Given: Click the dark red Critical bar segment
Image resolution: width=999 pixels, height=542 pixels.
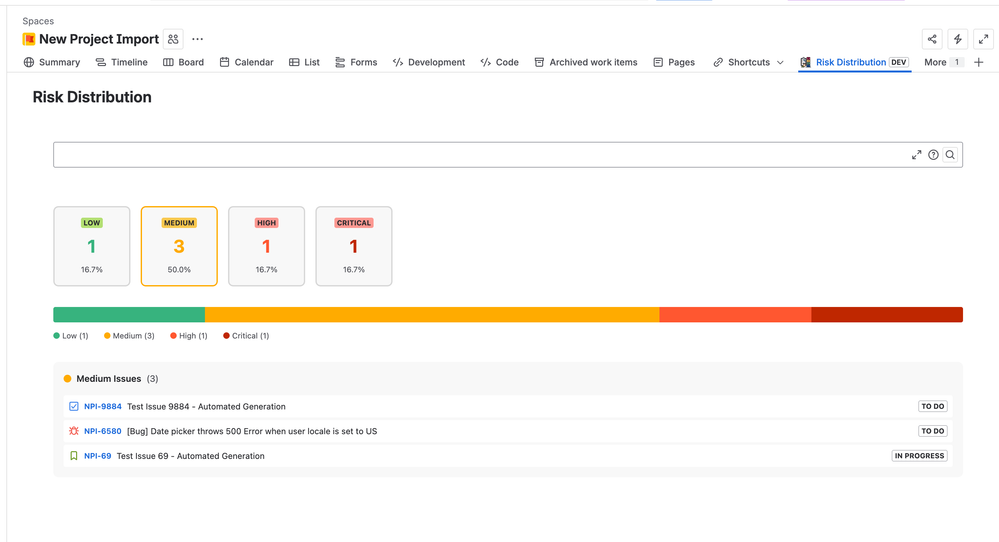Looking at the screenshot, I should [x=887, y=315].
